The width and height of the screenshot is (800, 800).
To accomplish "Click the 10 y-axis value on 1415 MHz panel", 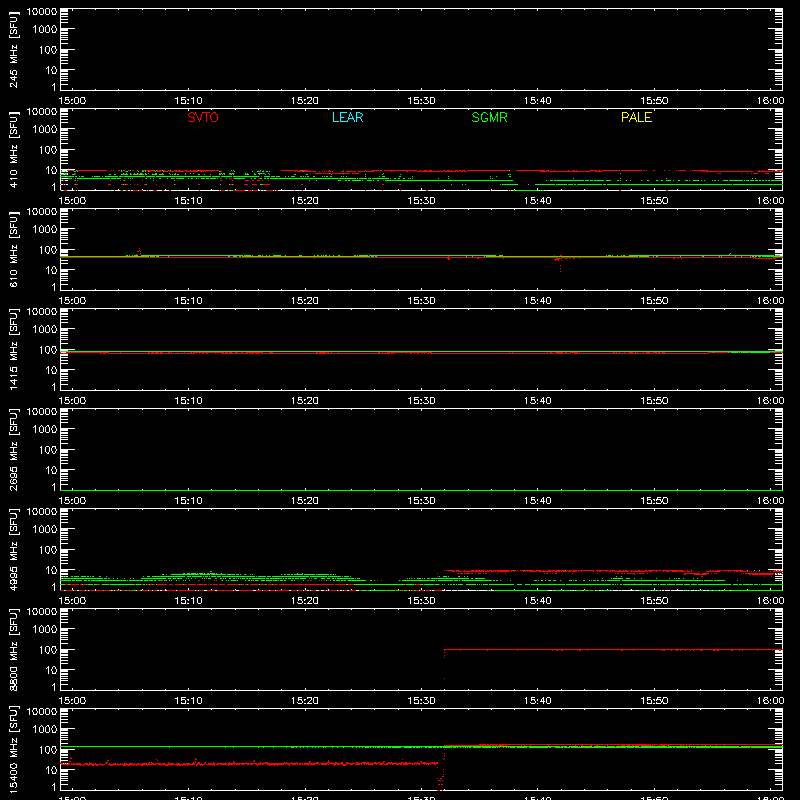I will click(x=52, y=370).
